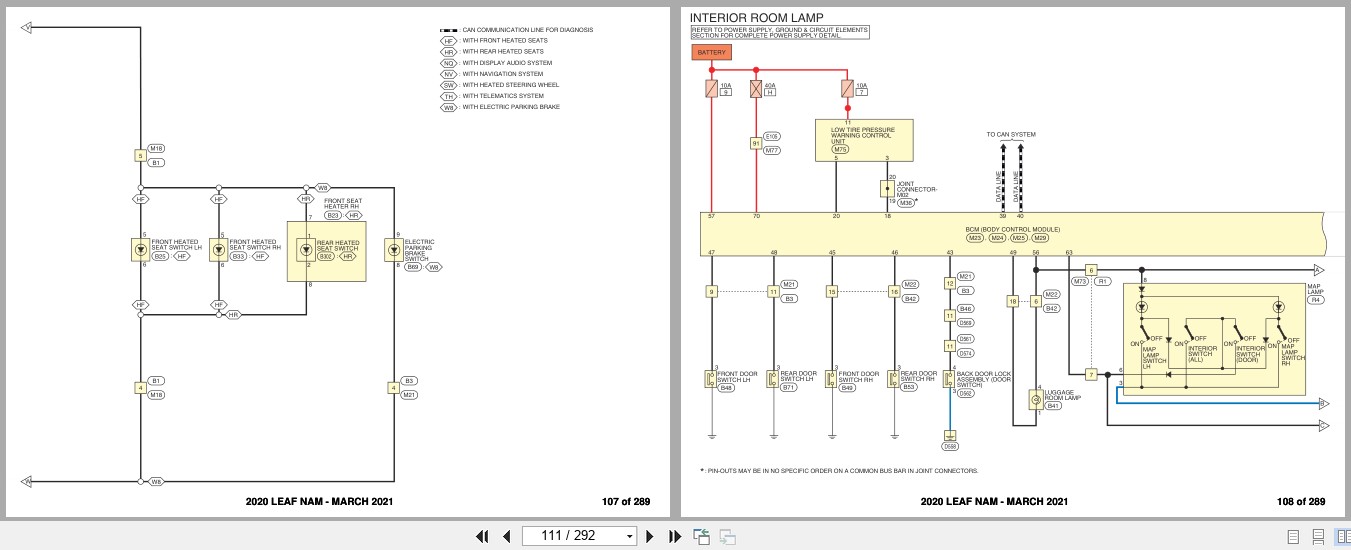This screenshot has width=1351, height=550.
Task: Click the TO CAN SYSTEM label
Action: [1011, 134]
